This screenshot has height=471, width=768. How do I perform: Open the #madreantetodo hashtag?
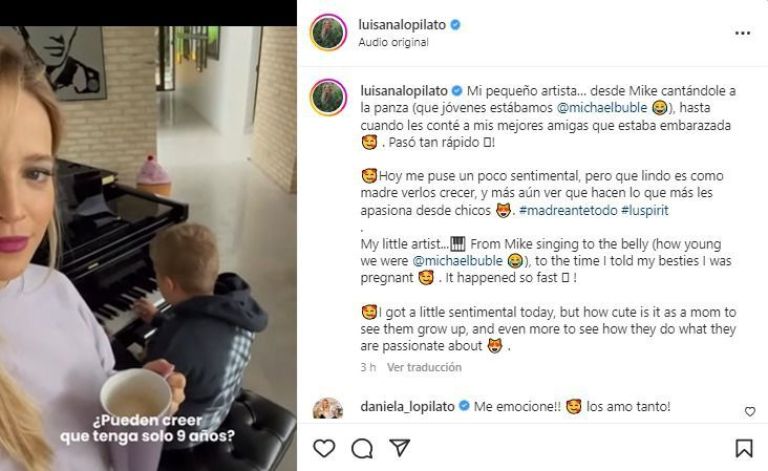point(568,211)
